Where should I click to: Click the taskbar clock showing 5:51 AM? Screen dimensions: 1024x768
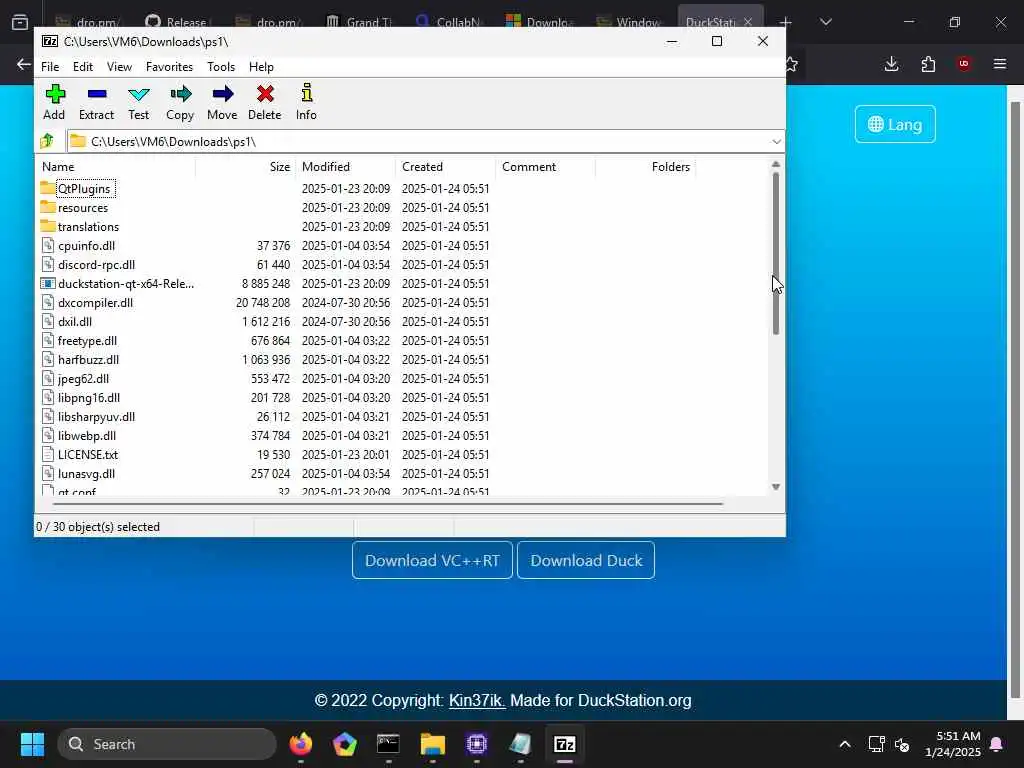(x=952, y=744)
